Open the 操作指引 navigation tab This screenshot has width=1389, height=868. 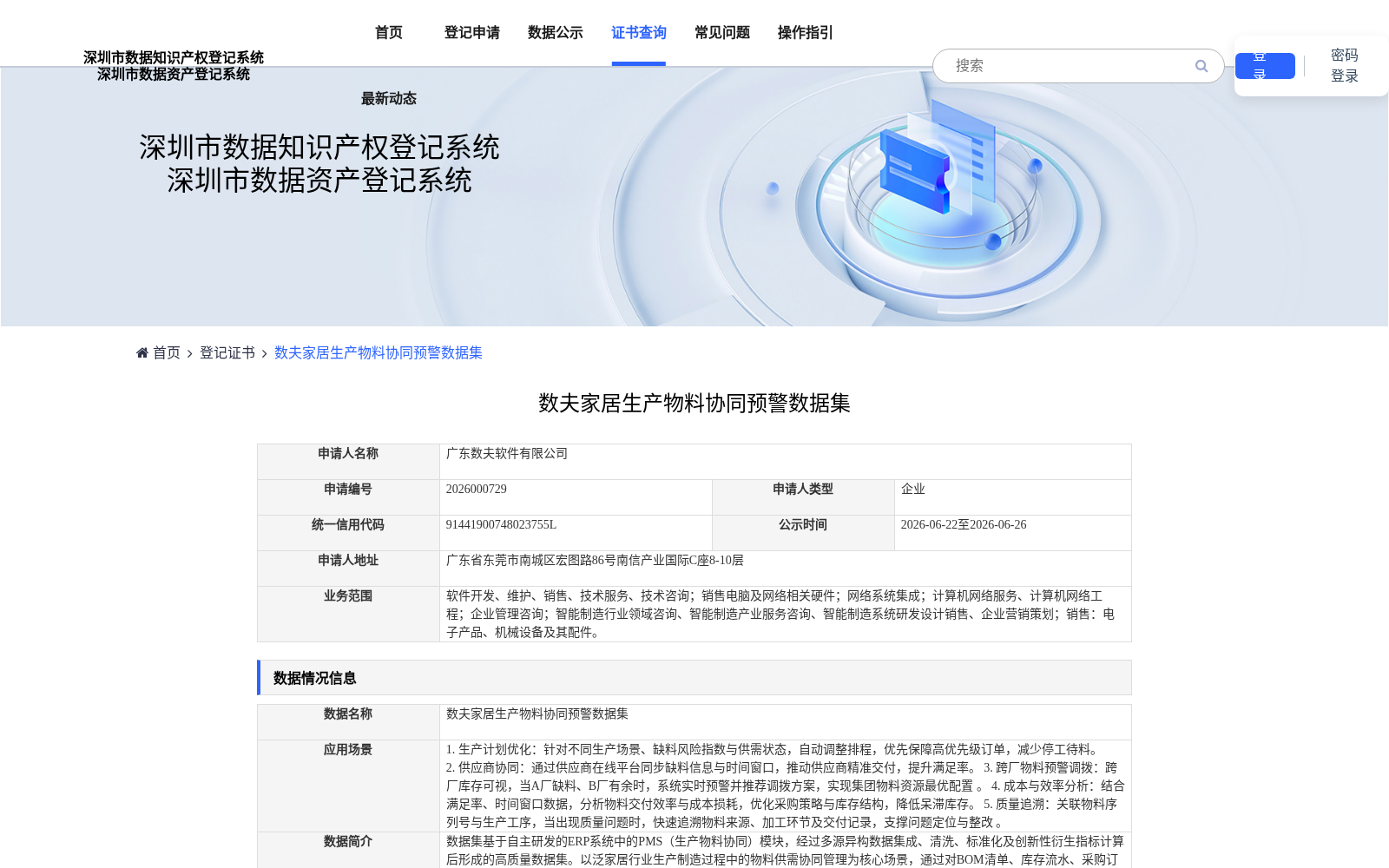pos(806,33)
